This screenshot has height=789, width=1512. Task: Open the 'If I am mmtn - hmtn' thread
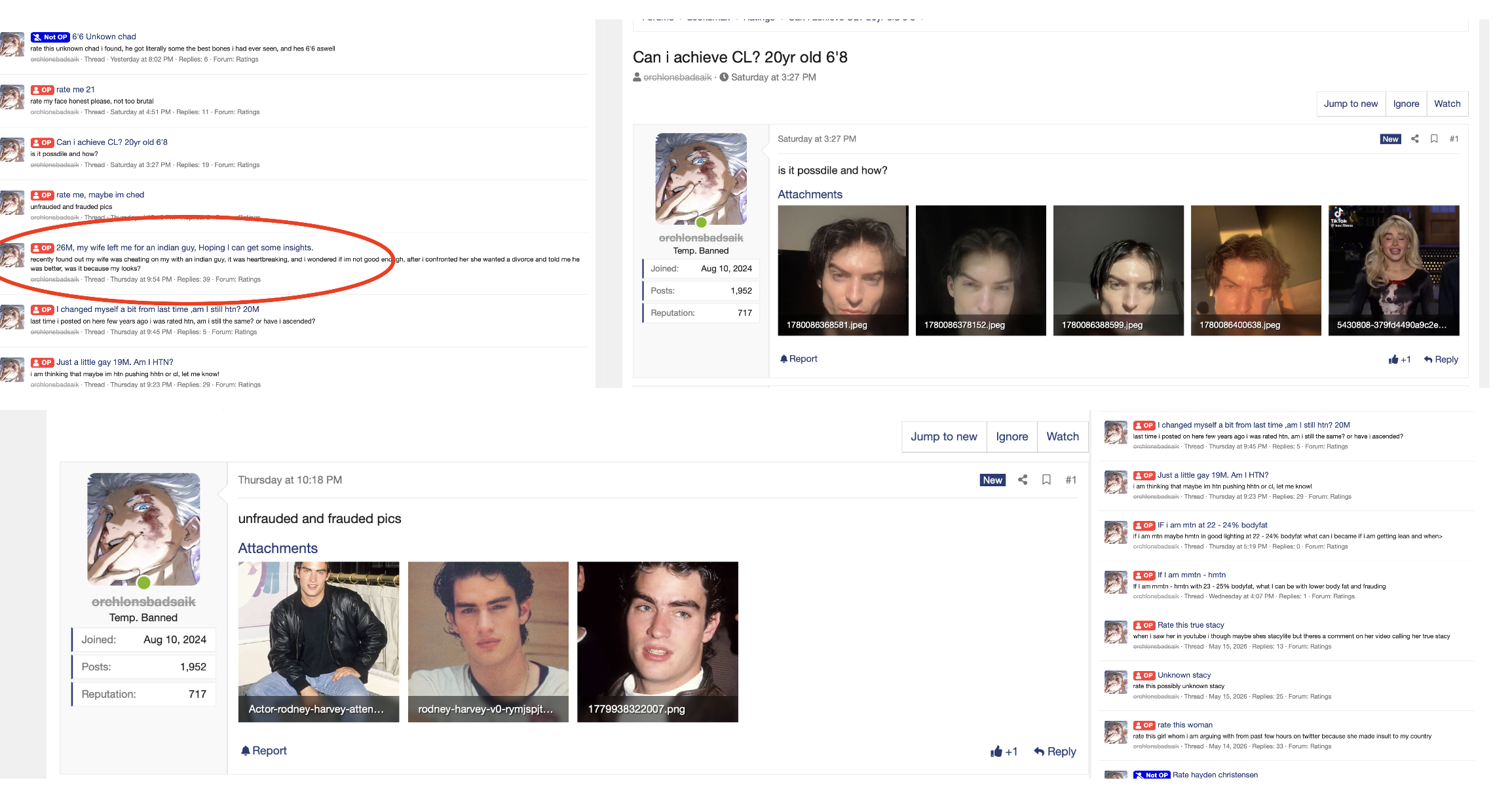pos(1192,575)
